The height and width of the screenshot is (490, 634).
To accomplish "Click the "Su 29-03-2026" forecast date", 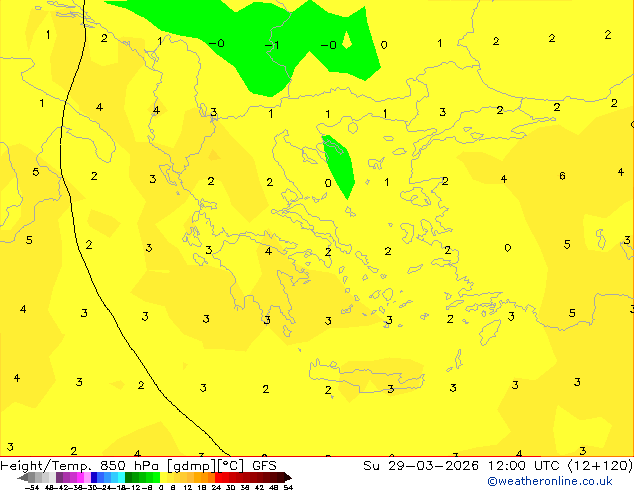I will 421,466.
